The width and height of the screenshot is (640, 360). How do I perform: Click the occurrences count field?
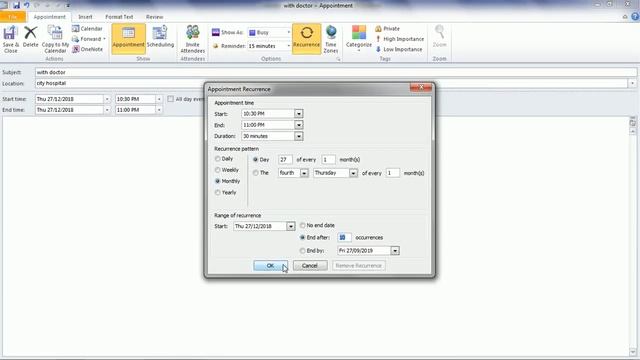(x=344, y=237)
